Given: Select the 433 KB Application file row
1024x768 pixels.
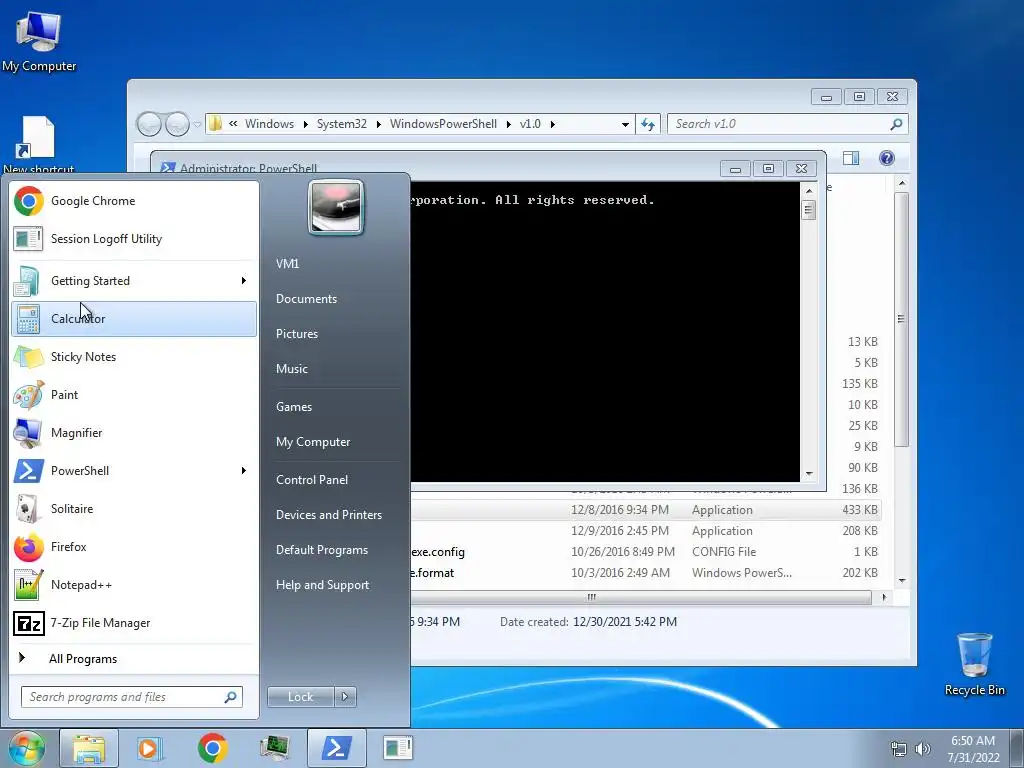Looking at the screenshot, I should click(x=645, y=510).
